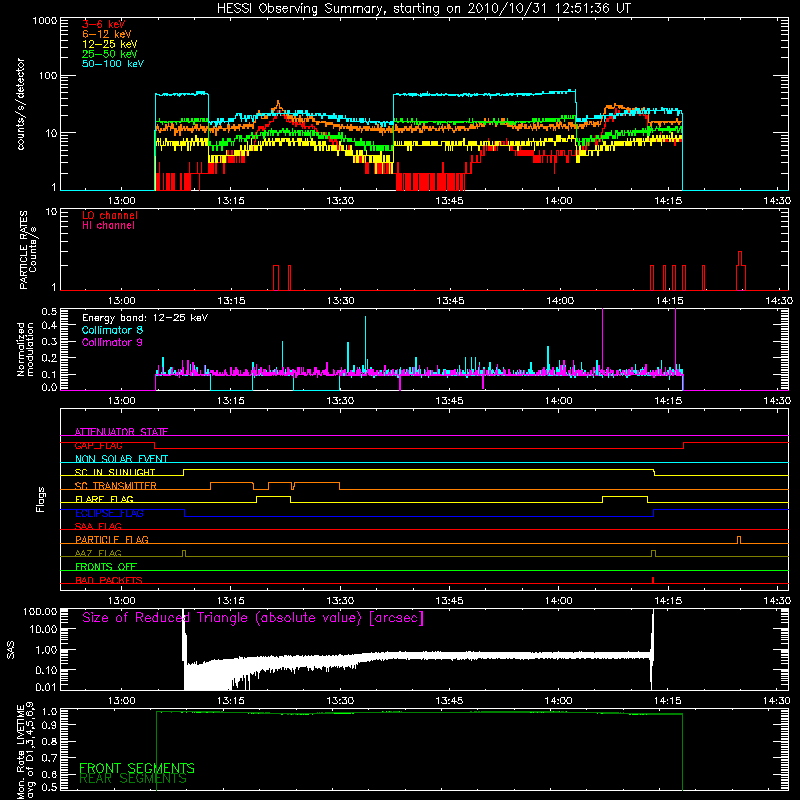The width and height of the screenshot is (800, 800).
Task: Click the HI channel legend label
Action: click(108, 226)
